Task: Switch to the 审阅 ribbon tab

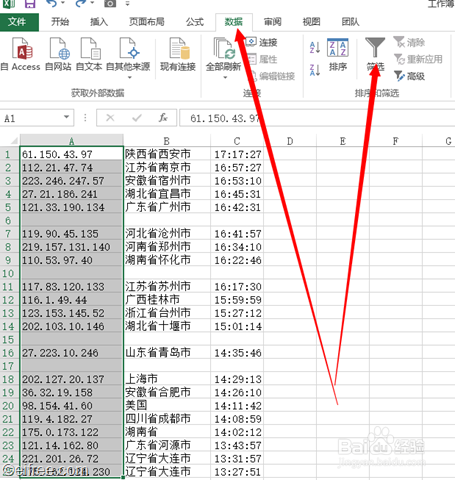Action: (x=273, y=22)
